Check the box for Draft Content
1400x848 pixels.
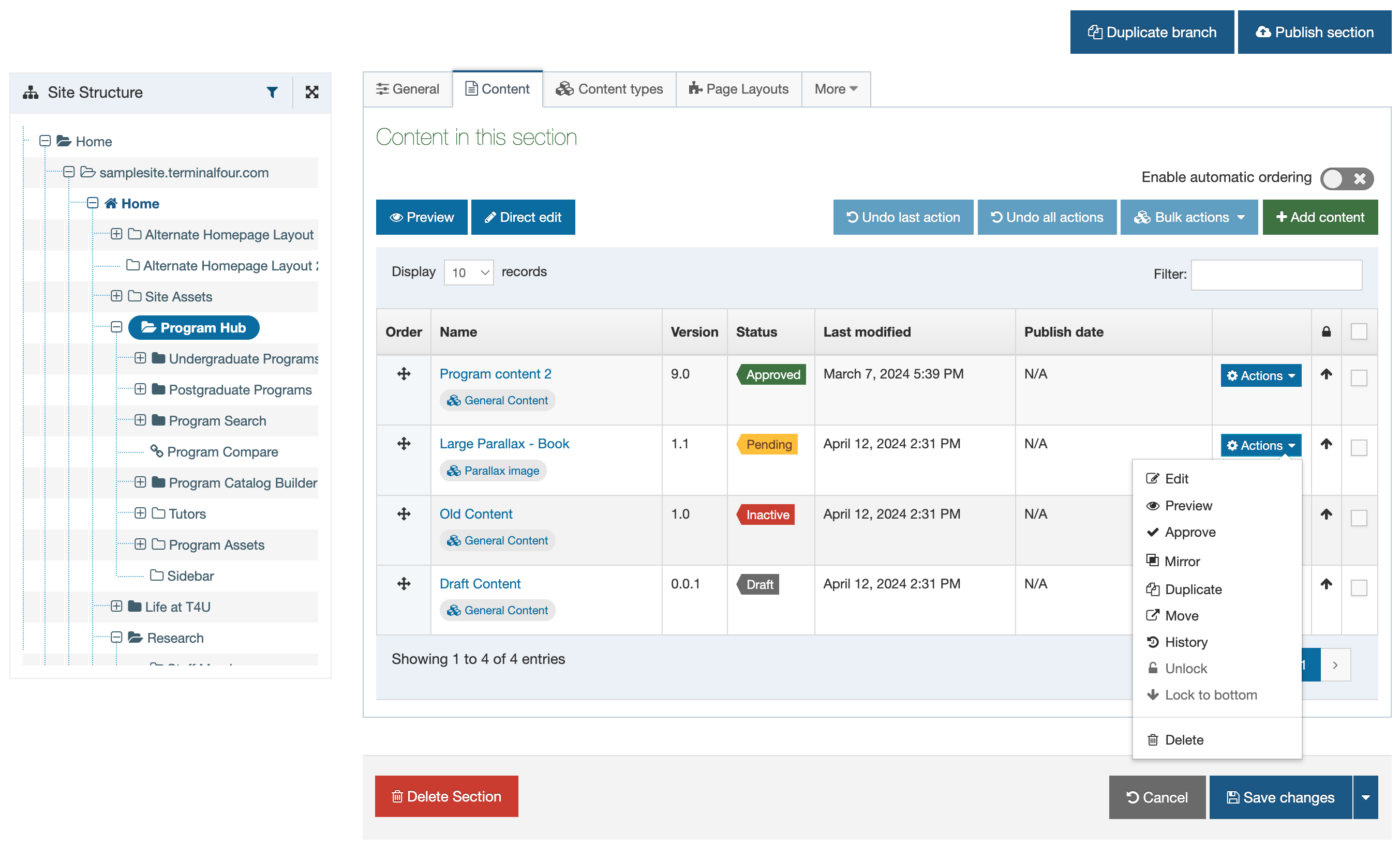point(1359,588)
